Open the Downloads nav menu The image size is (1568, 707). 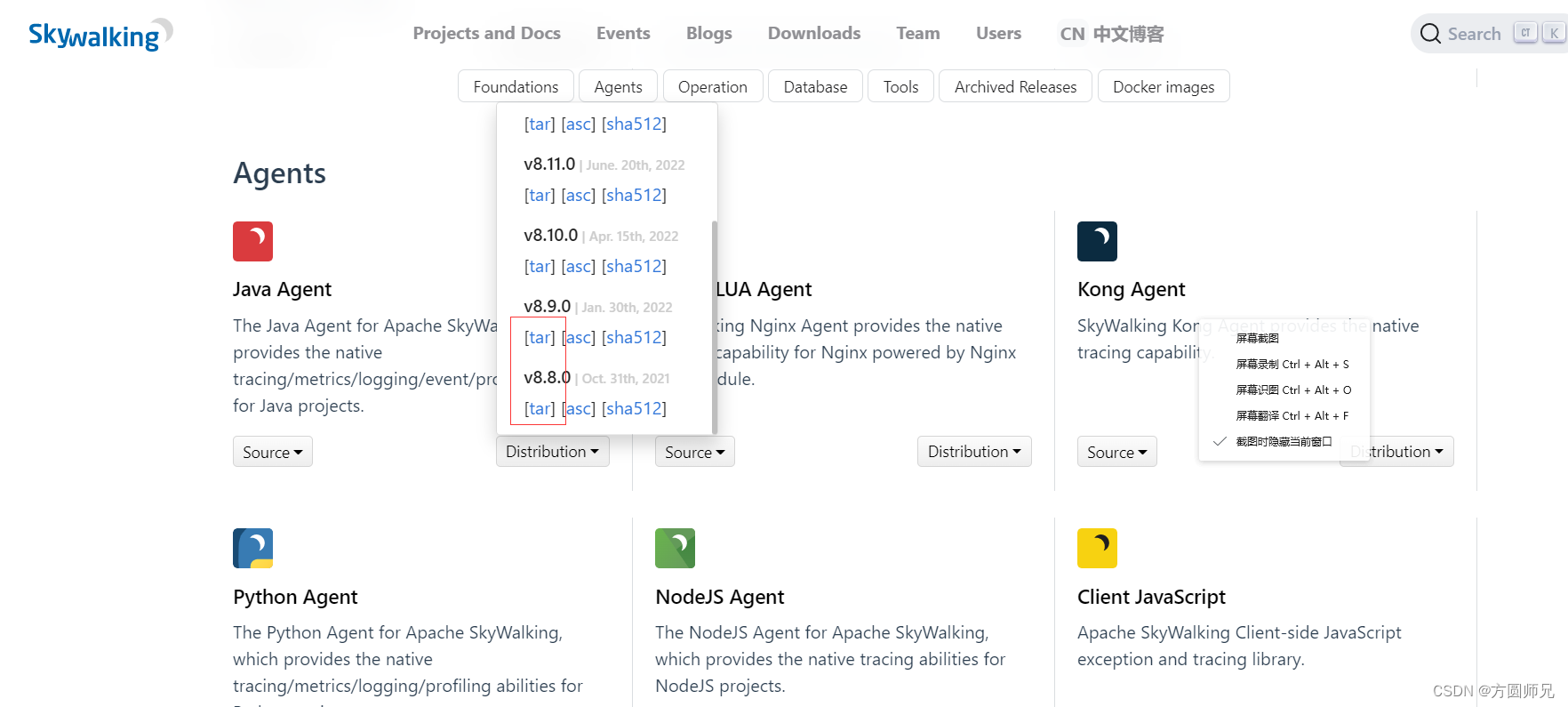click(813, 34)
